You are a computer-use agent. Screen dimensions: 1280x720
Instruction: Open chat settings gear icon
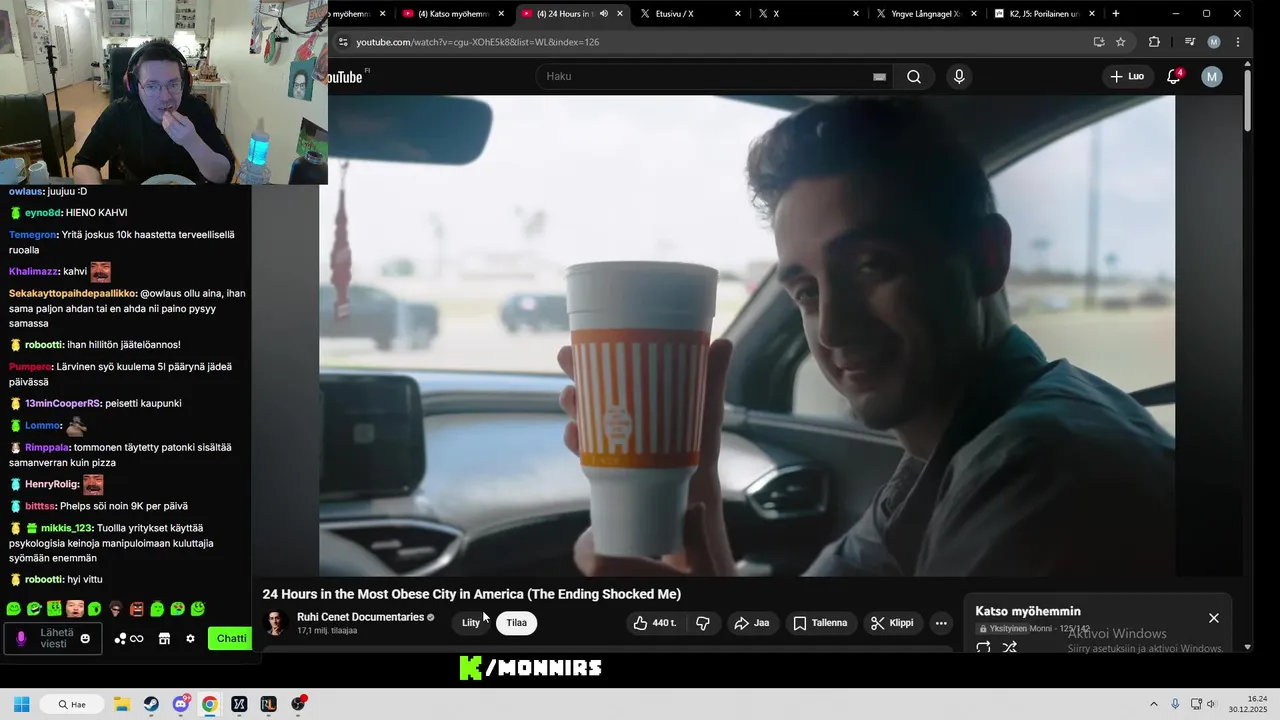[x=190, y=639]
